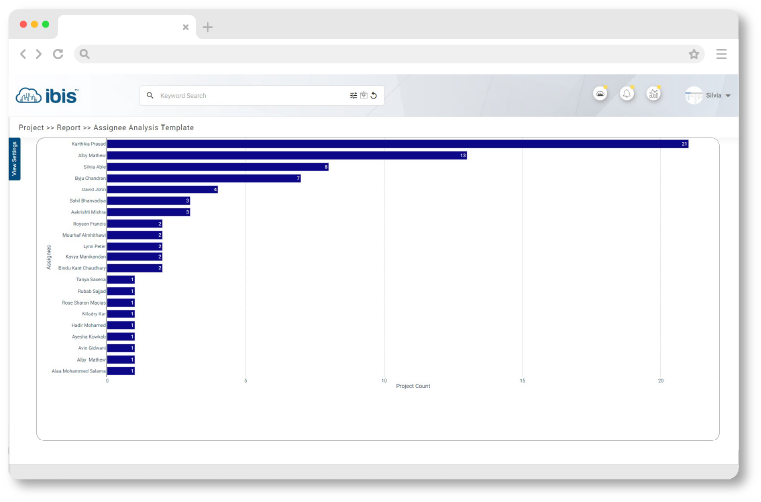Screen dimensions: 761x502
Task: Open the notifications bell icon
Action: pyautogui.click(x=627, y=94)
